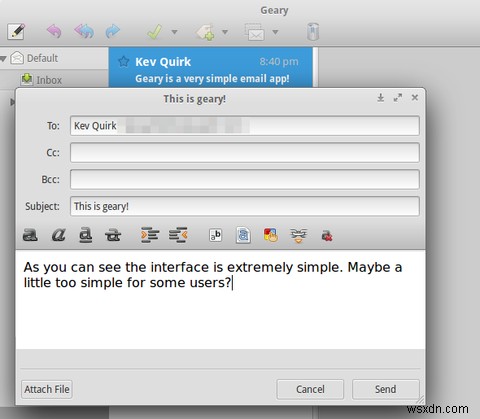Select Kev Quirk conversation row
Viewport: 480px width, 419px height.
click(x=211, y=67)
